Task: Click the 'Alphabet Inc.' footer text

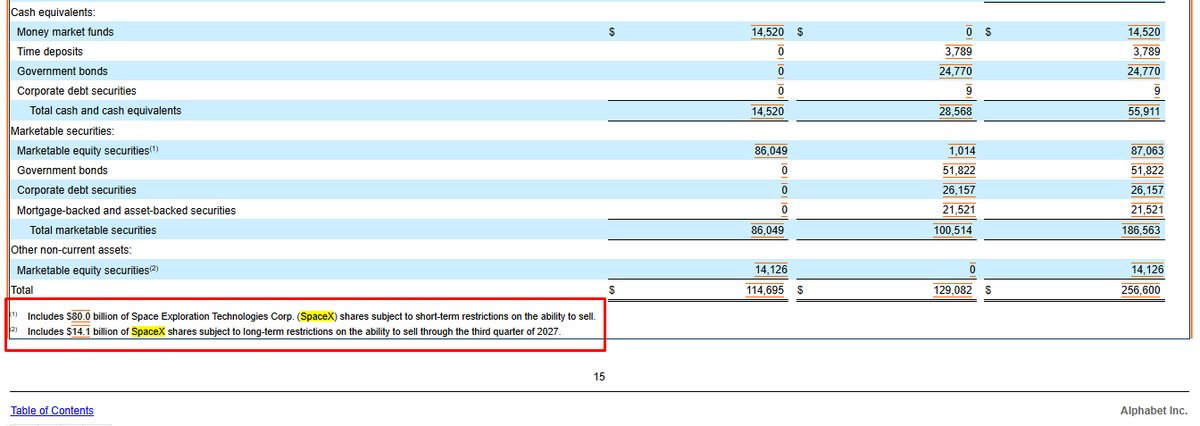Action: point(1154,411)
